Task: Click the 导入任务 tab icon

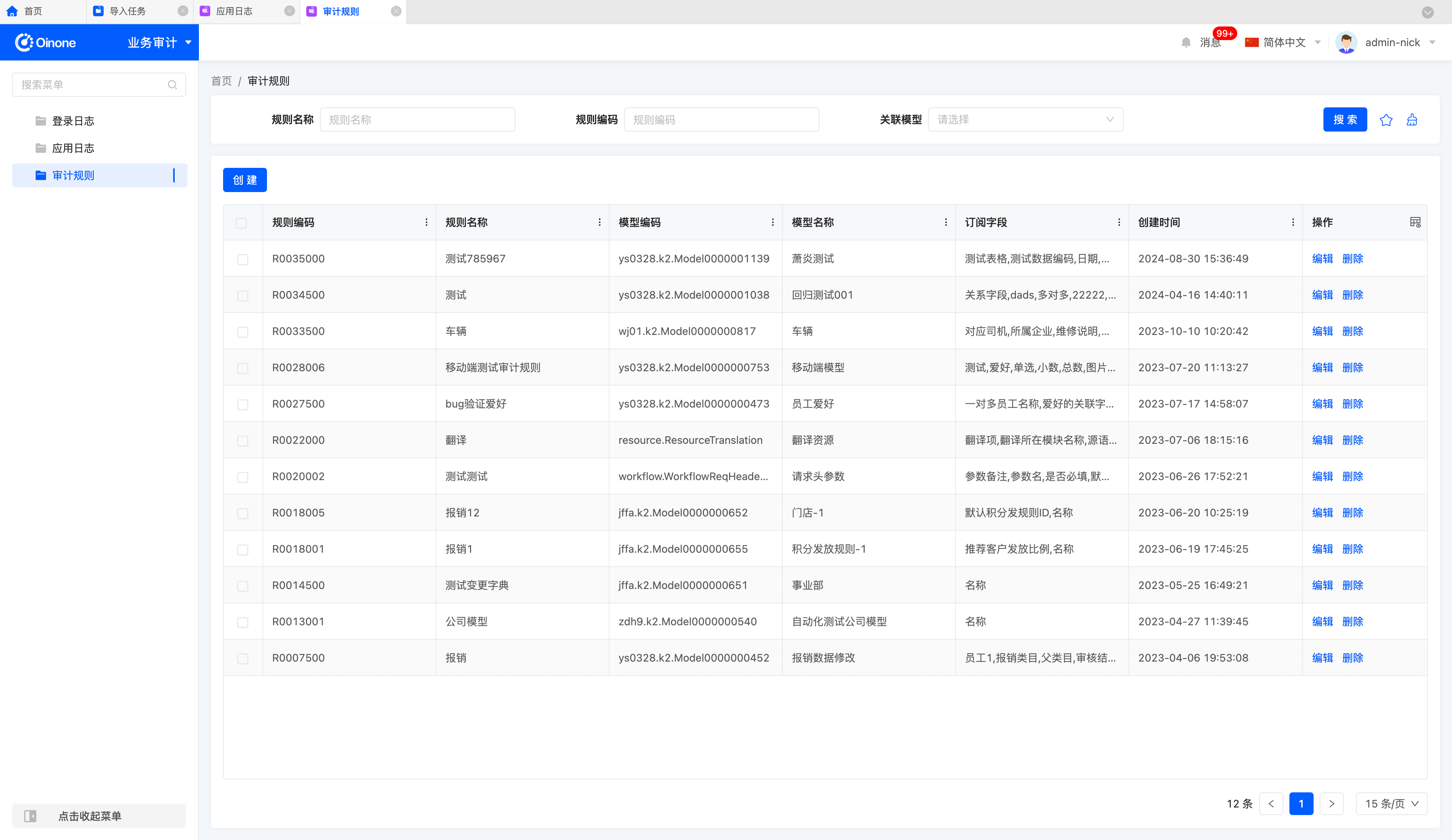Action: tap(98, 11)
